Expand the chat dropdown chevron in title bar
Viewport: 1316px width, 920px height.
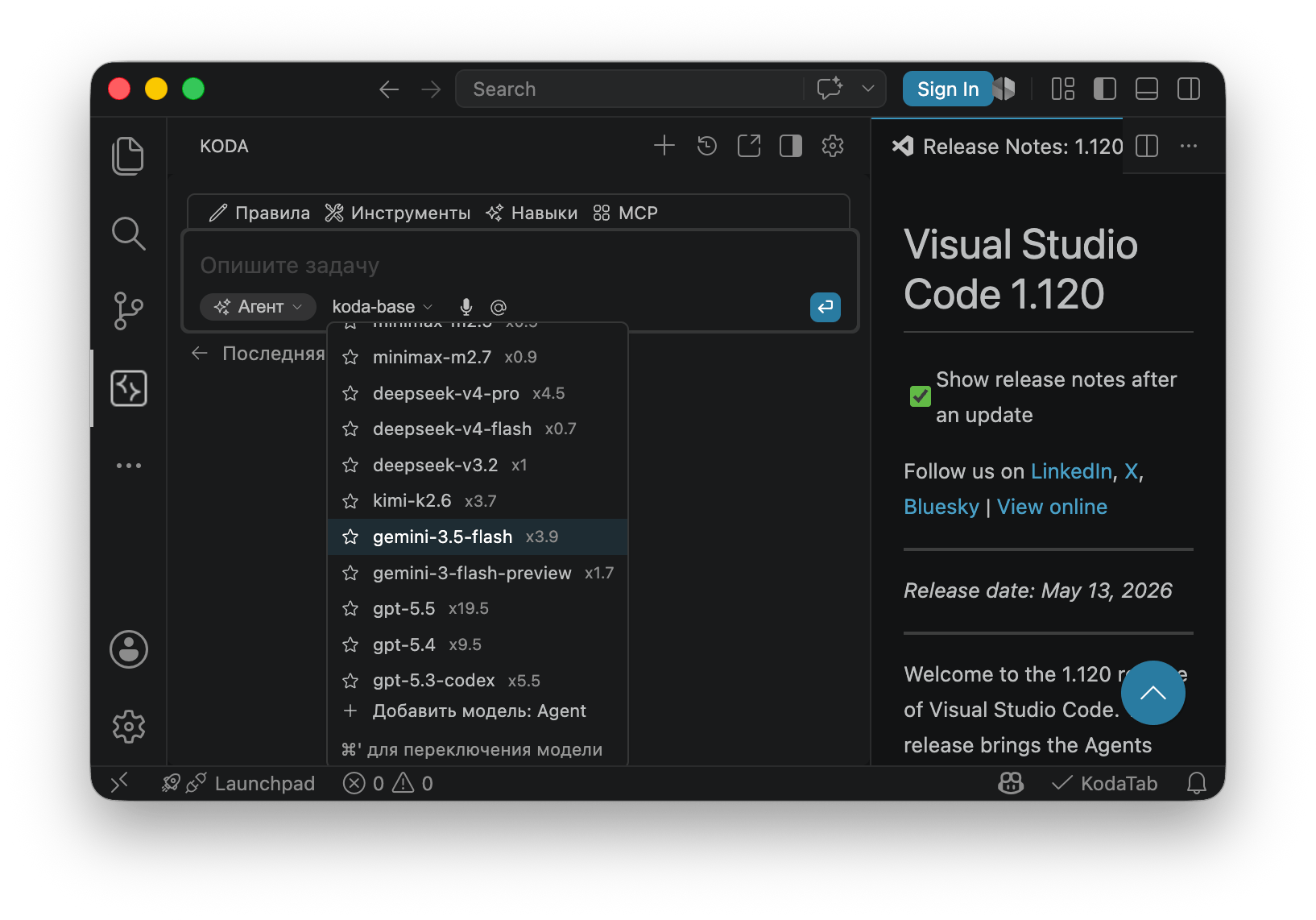click(868, 89)
